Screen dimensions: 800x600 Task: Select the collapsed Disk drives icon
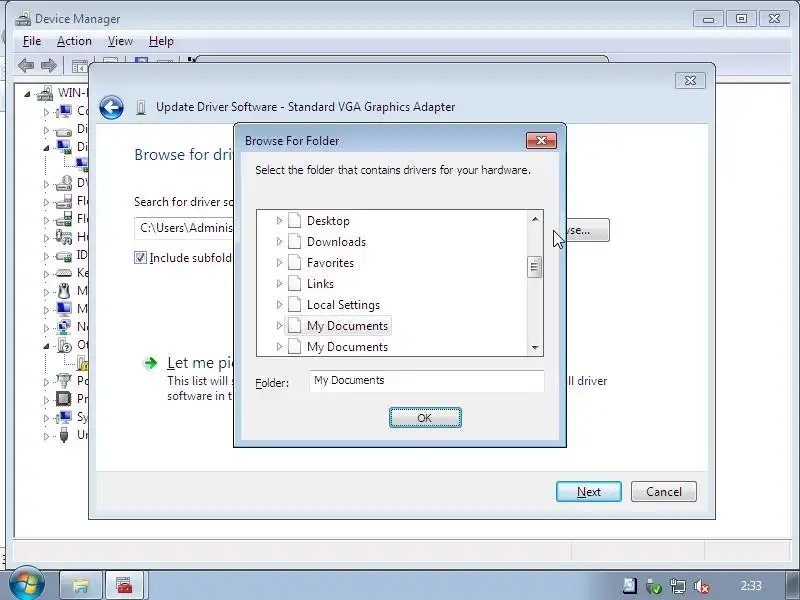tap(64, 130)
